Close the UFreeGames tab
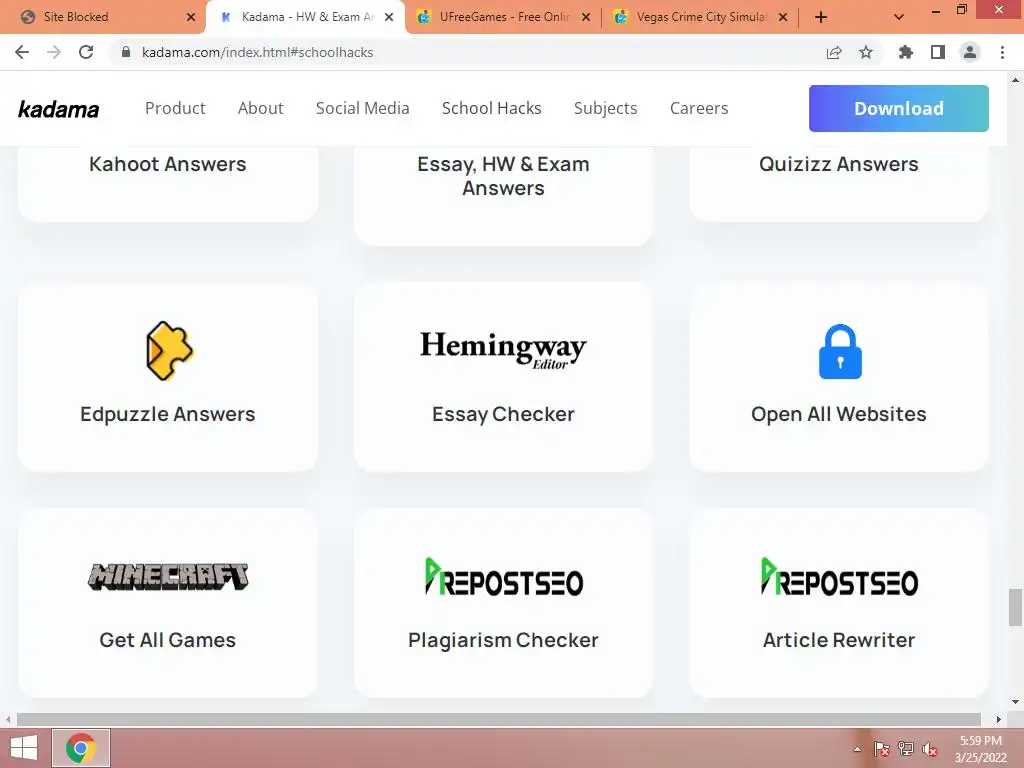This screenshot has height=768, width=1024. pos(586,17)
